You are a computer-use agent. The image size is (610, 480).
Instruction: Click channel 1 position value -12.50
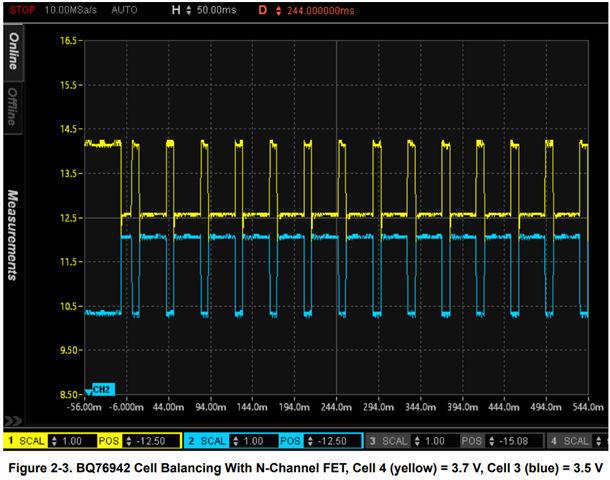point(151,441)
